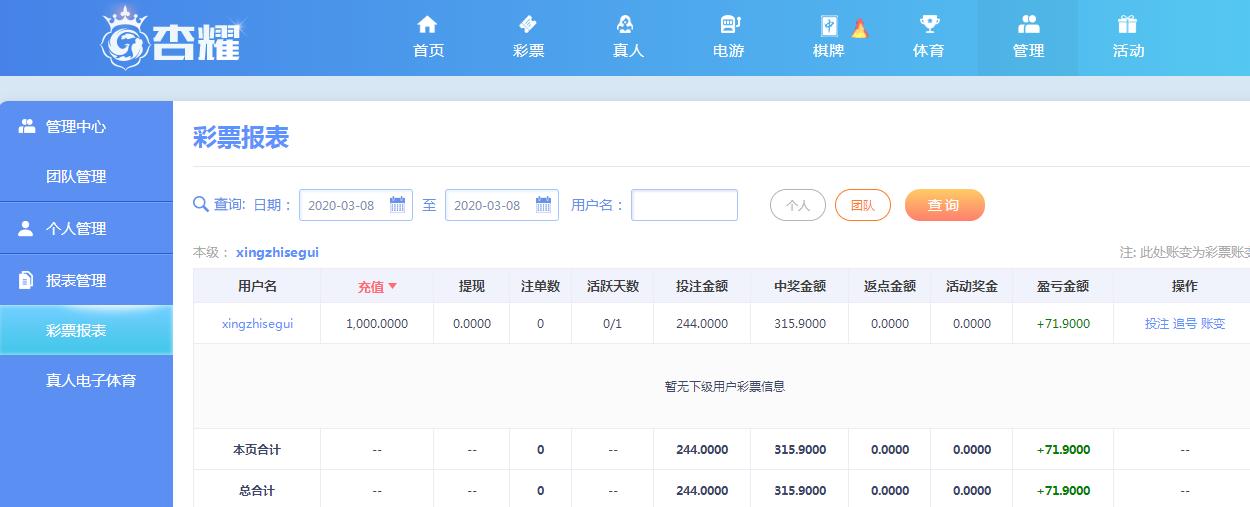Expand 管理中心 section in sidebar
1250x507 pixels.
pyautogui.click(x=76, y=127)
